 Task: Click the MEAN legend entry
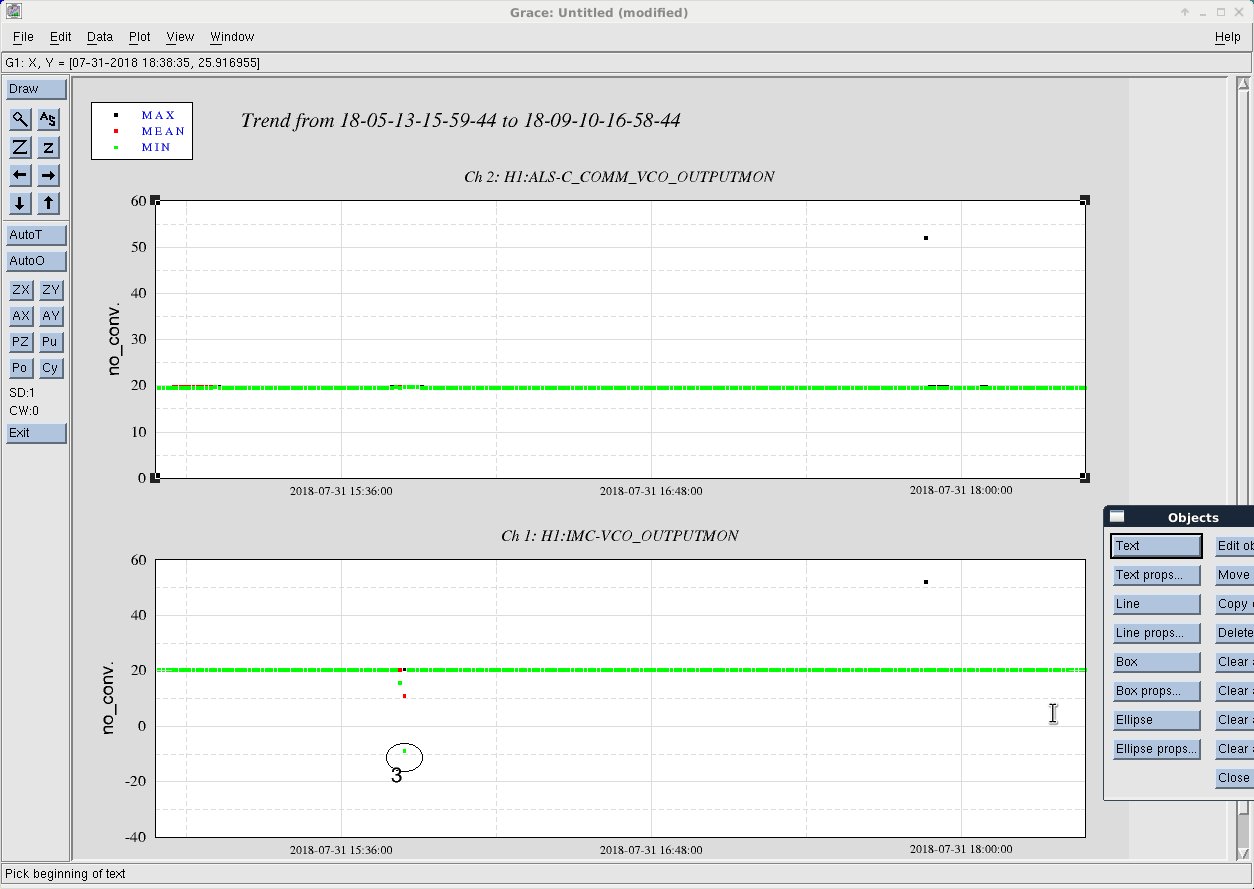click(163, 131)
